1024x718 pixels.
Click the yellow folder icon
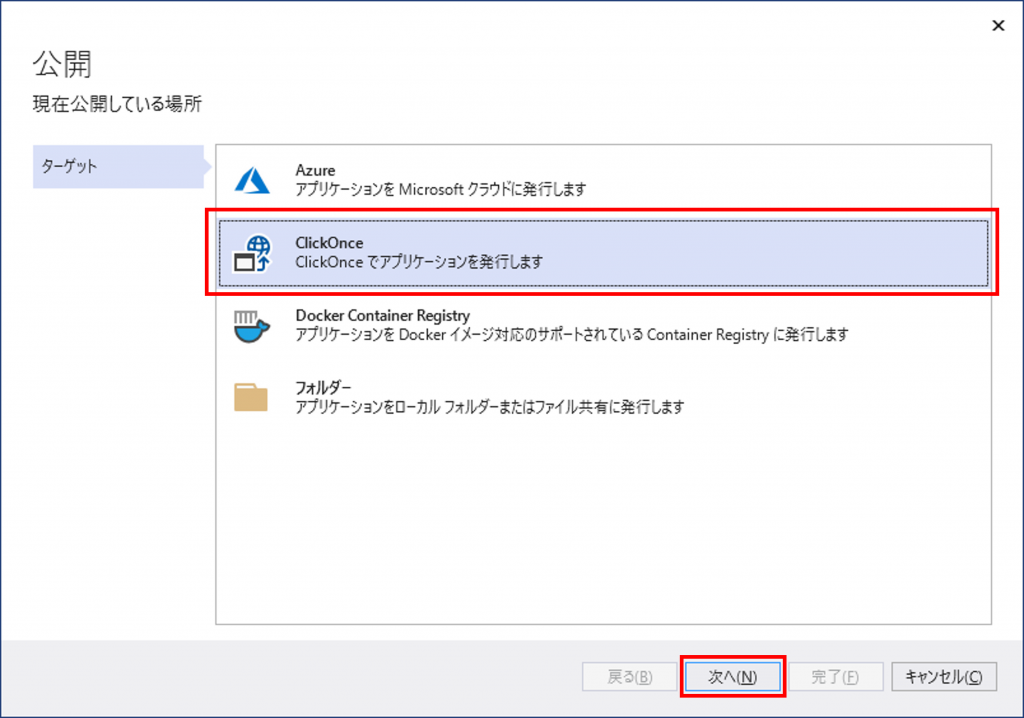[252, 397]
